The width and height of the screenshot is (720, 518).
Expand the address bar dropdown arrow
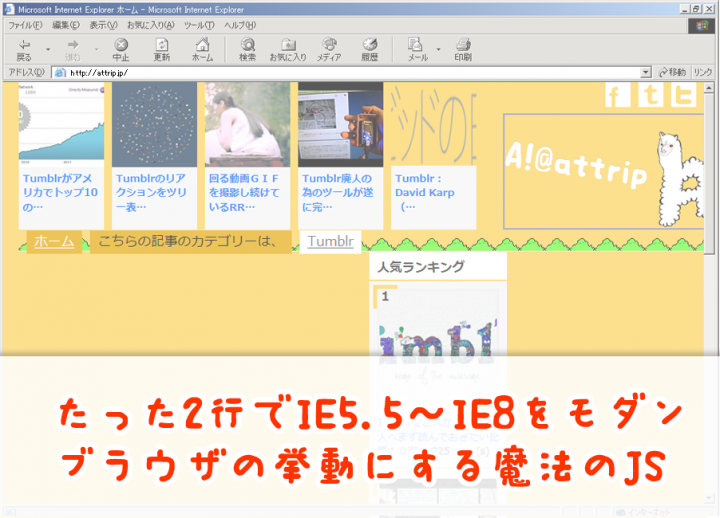coord(646,73)
